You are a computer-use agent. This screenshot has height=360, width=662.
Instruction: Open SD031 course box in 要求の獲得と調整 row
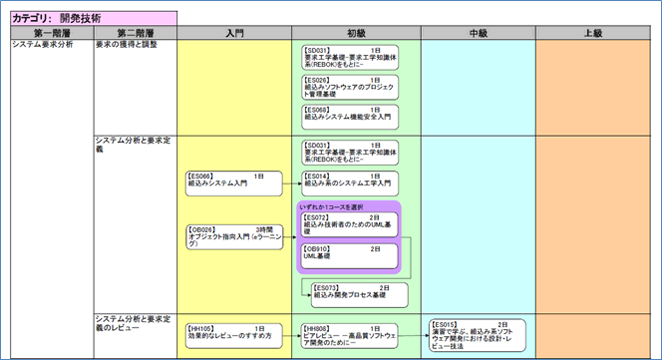(x=350, y=57)
